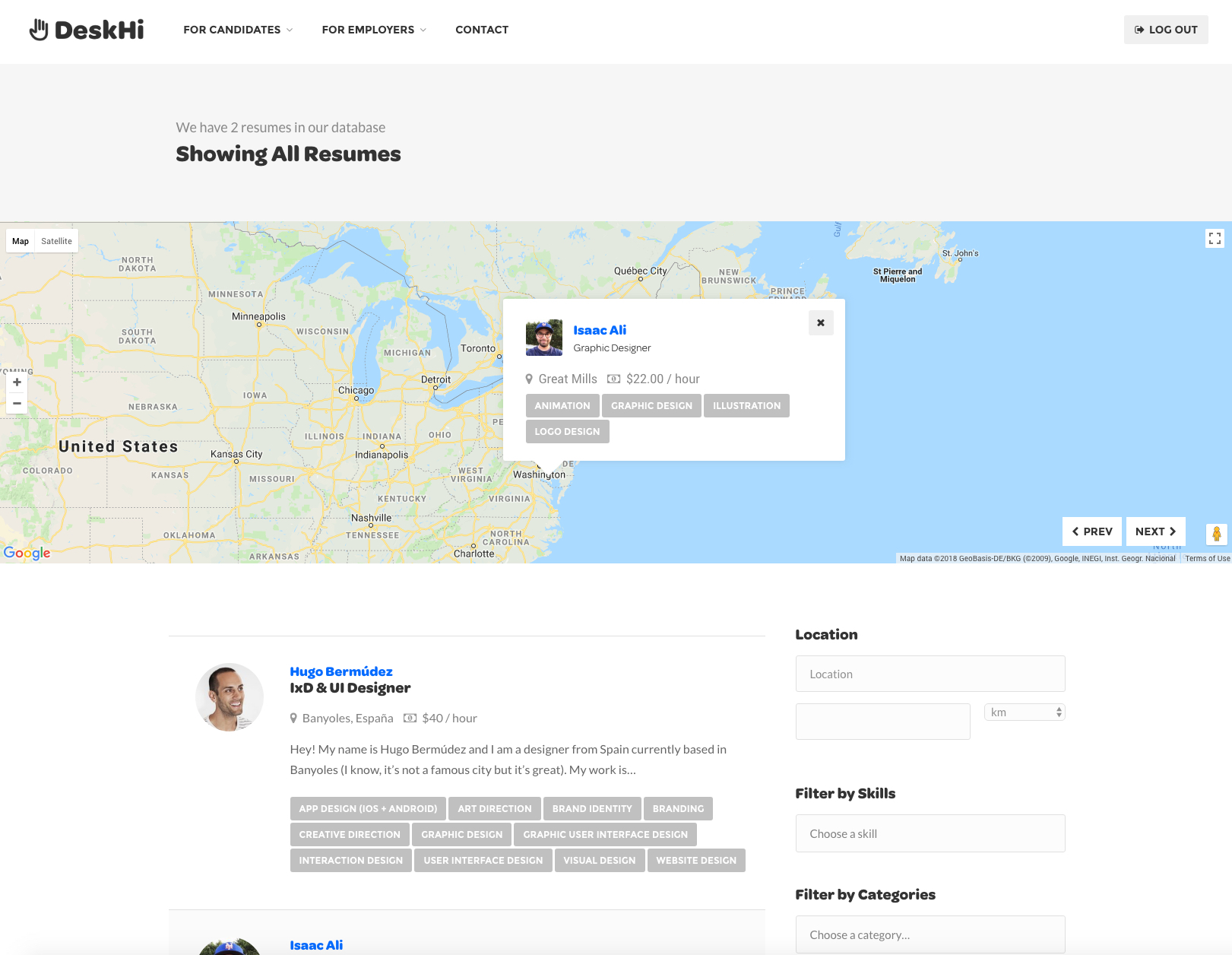Click the Graphic User Interface Design tag
Viewport: 1232px width, 955px height.
605,835
